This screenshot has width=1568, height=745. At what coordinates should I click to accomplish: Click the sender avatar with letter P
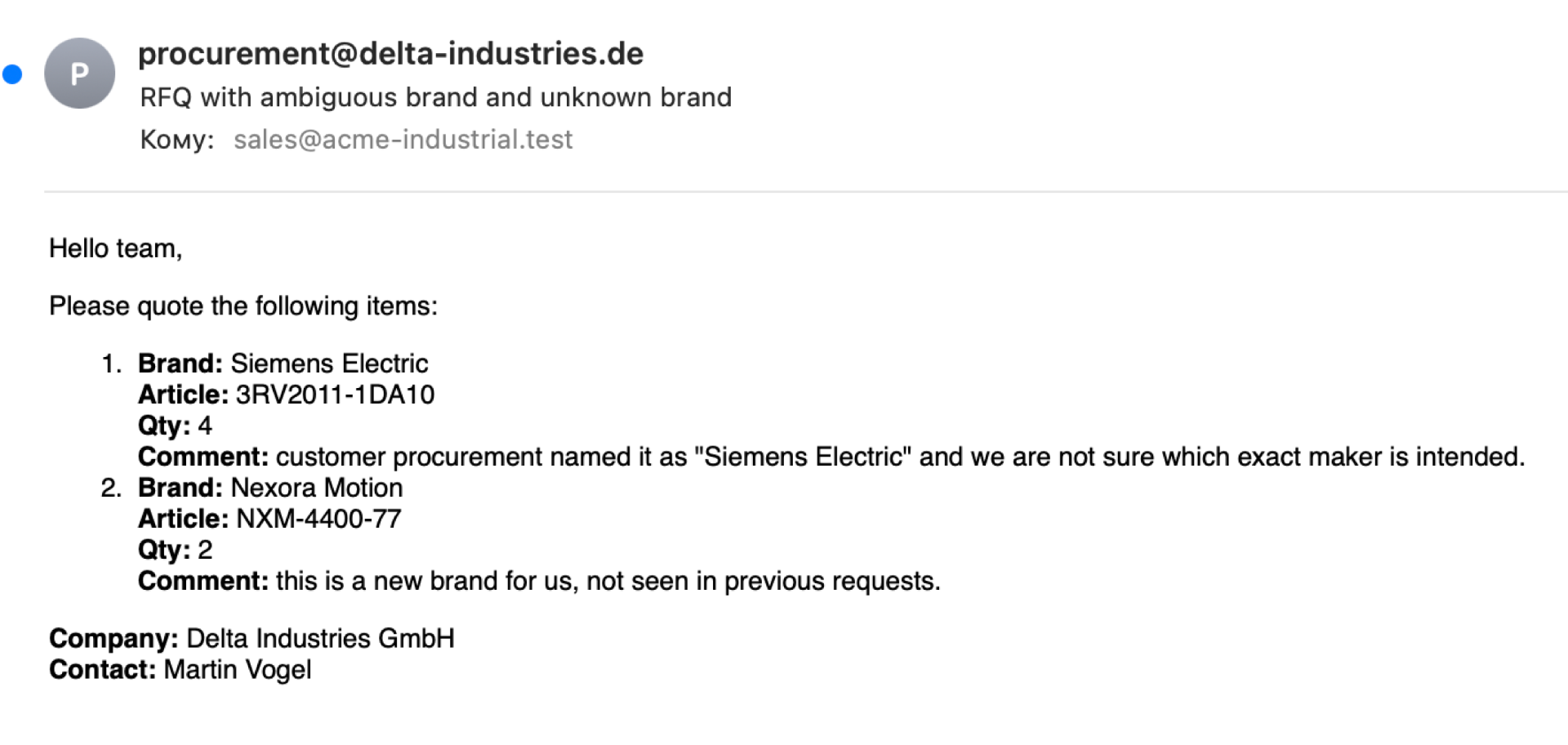[79, 74]
